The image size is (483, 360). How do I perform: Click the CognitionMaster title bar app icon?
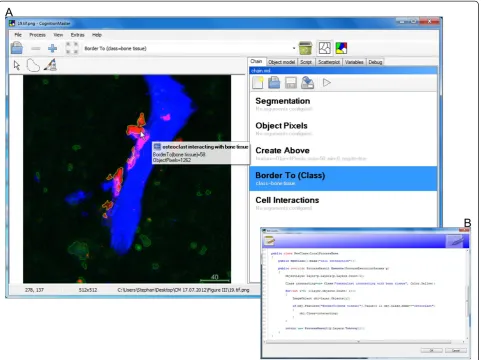point(12,23)
